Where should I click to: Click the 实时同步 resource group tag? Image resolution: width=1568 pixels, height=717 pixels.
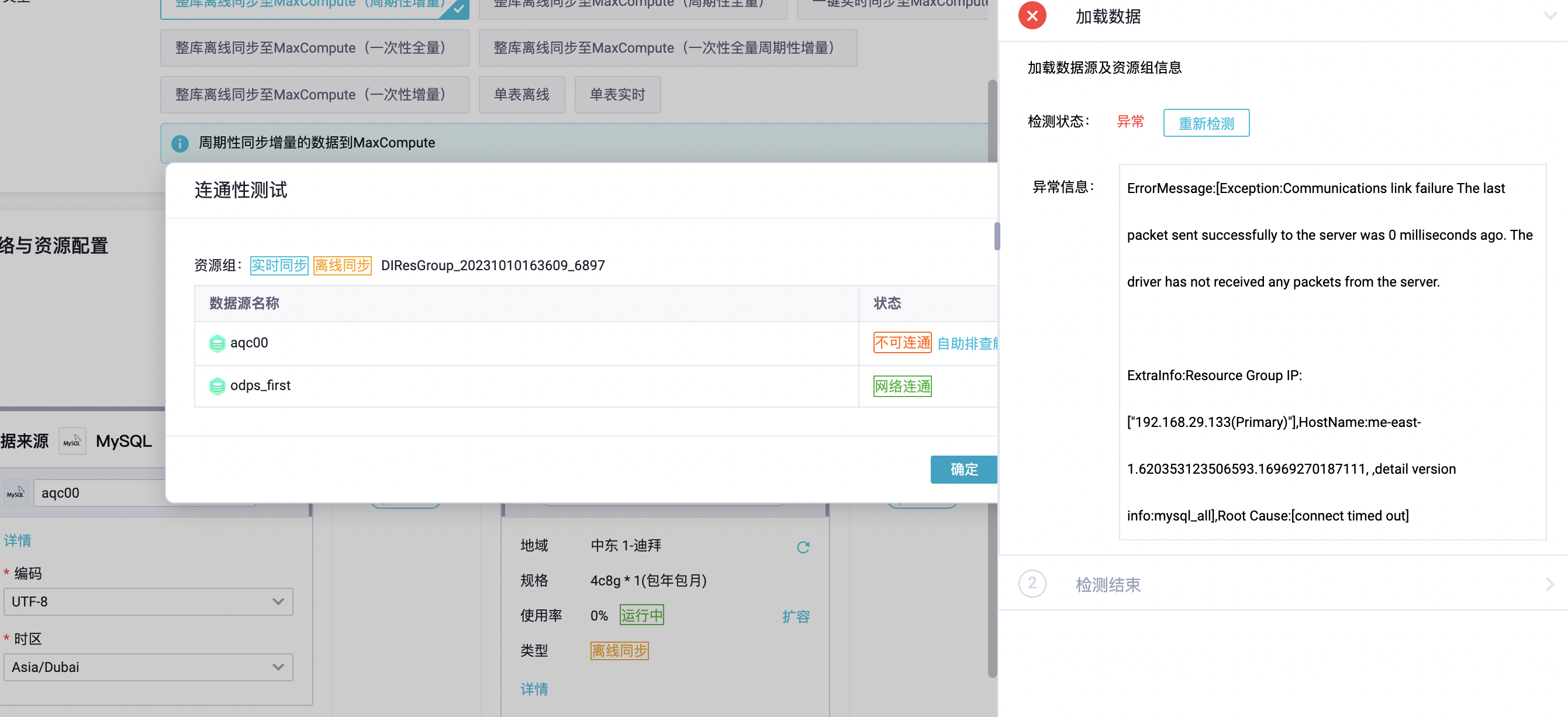pyautogui.click(x=279, y=266)
